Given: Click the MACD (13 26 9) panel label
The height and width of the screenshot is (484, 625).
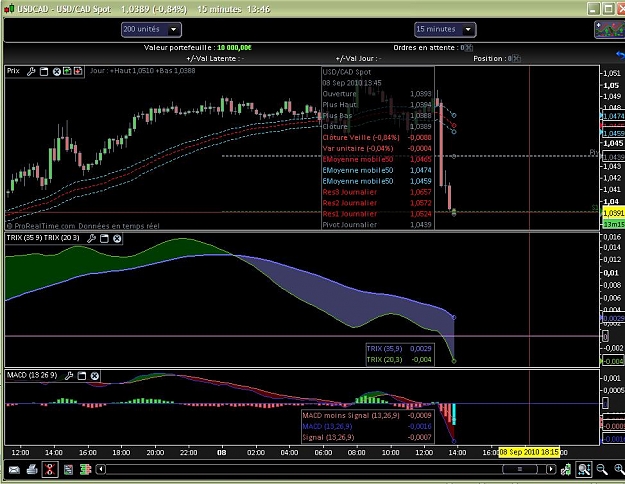Looking at the screenshot, I should click(32, 375).
